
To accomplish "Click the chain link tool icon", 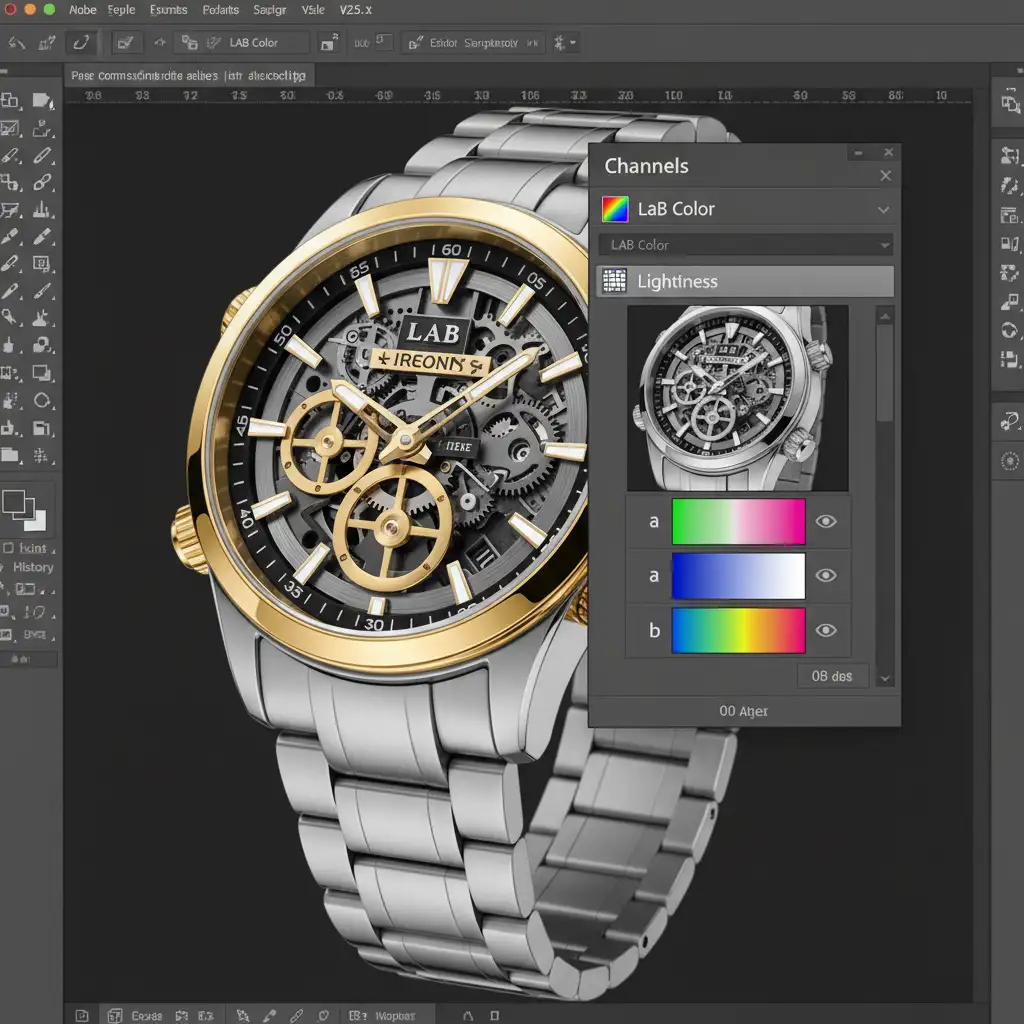I will [x=42, y=183].
